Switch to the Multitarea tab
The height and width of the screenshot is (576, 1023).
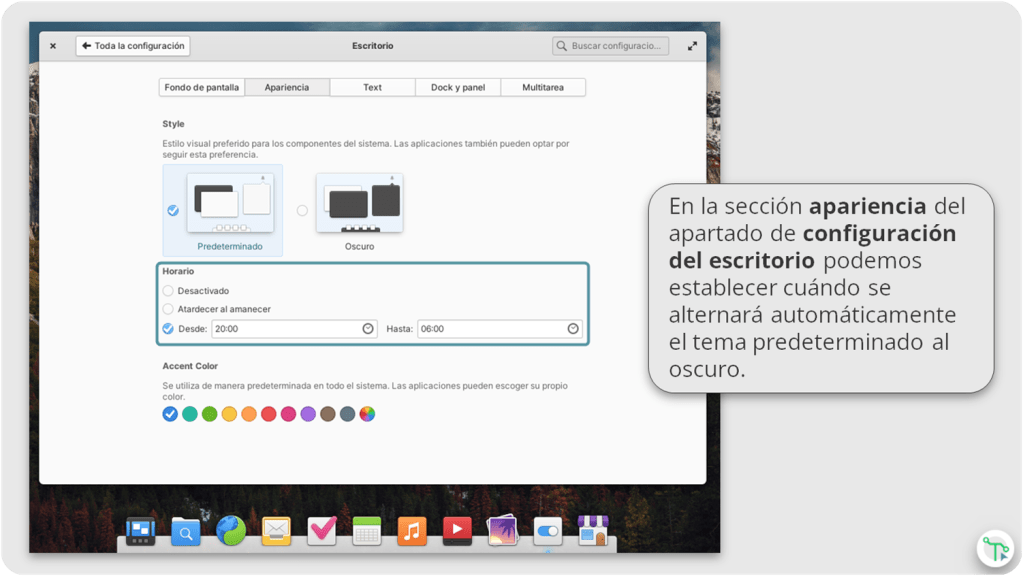click(x=543, y=88)
